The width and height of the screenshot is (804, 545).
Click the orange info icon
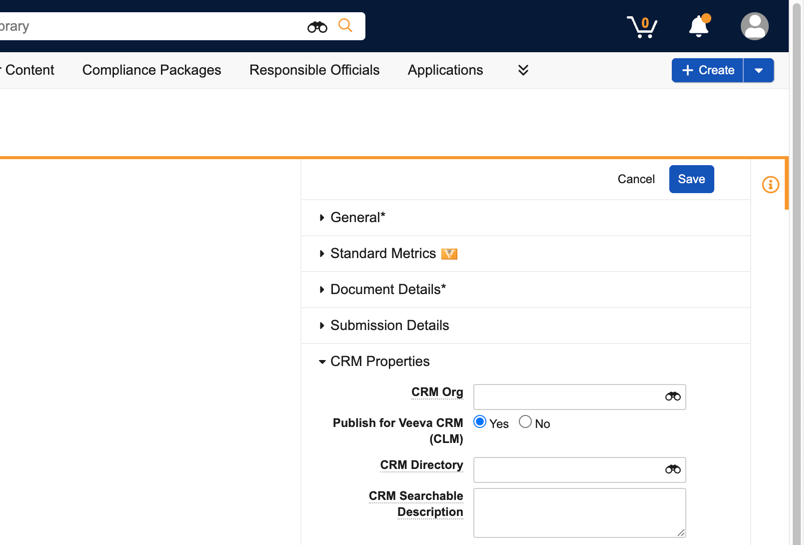[770, 185]
